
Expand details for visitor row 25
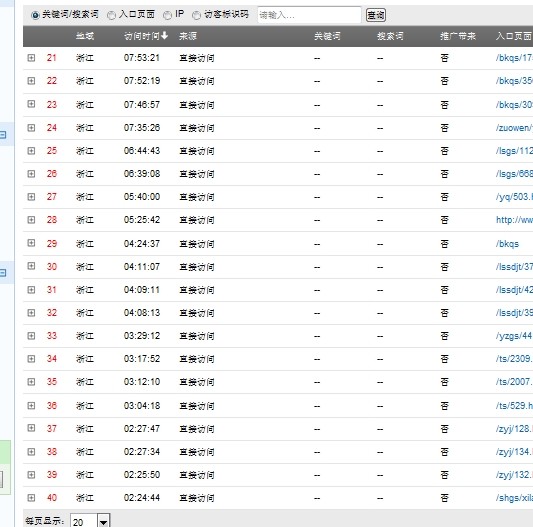click(x=31, y=151)
